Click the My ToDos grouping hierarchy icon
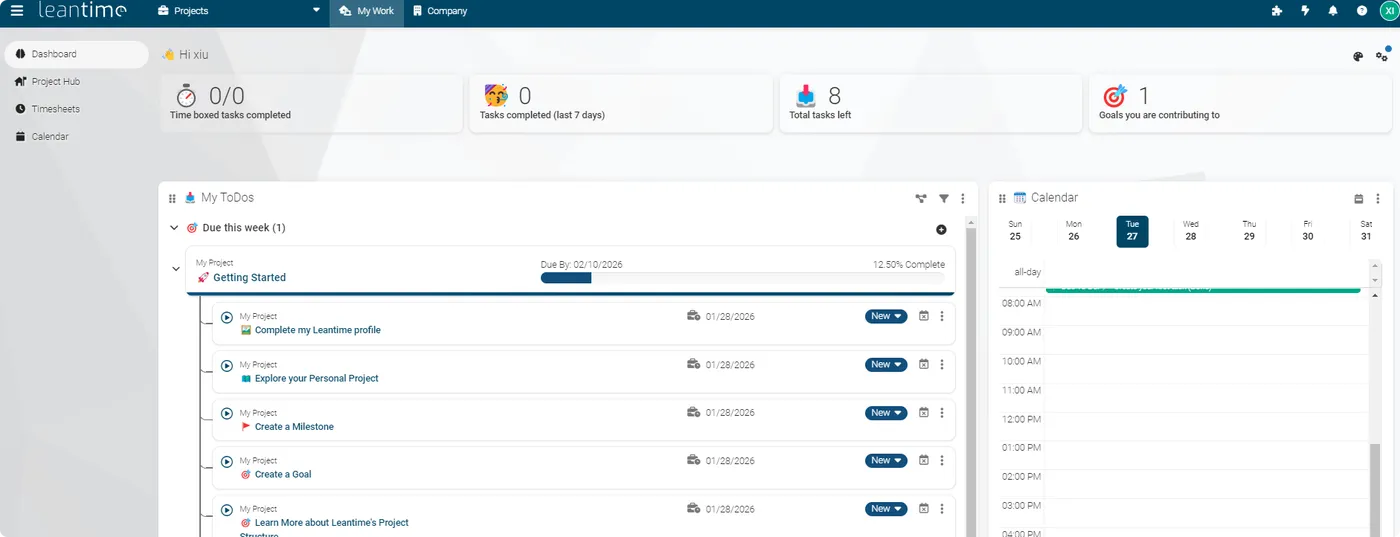This screenshot has height=537, width=1400. pos(920,198)
